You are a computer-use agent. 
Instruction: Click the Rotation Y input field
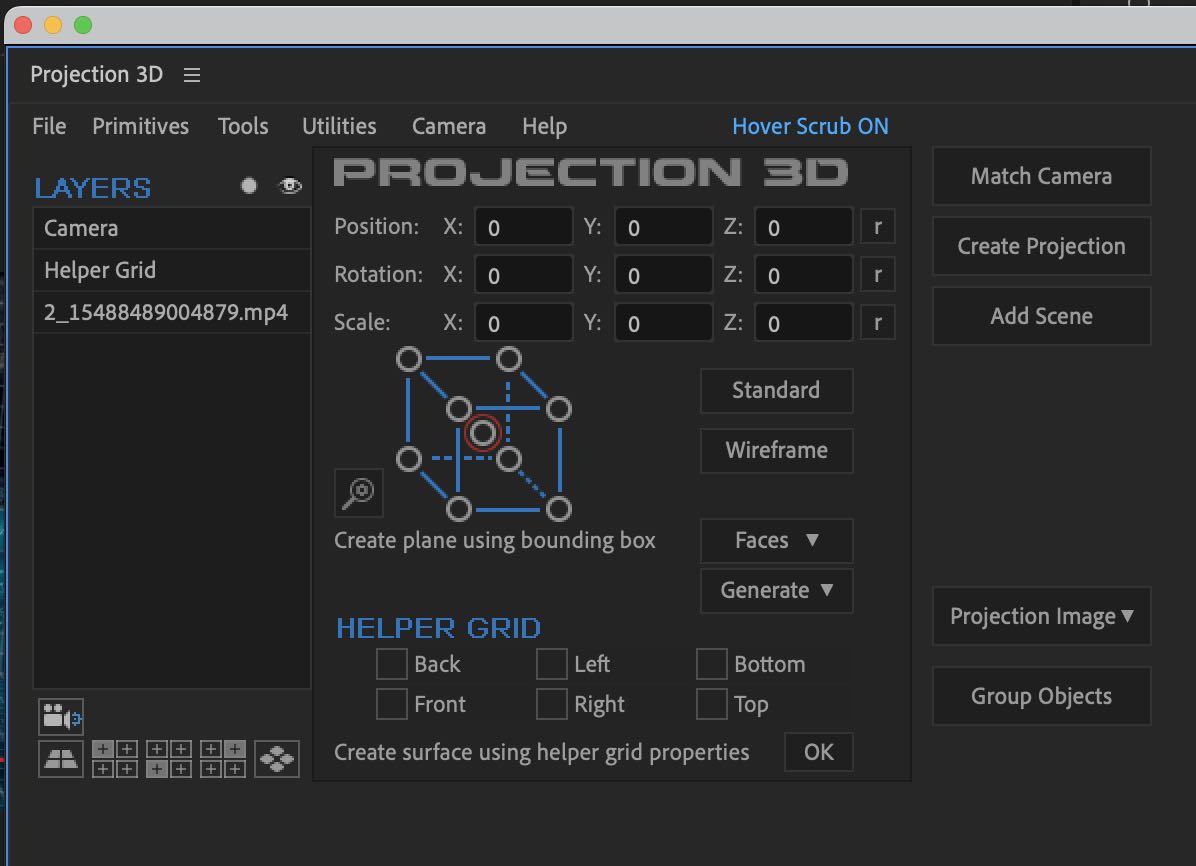663,275
